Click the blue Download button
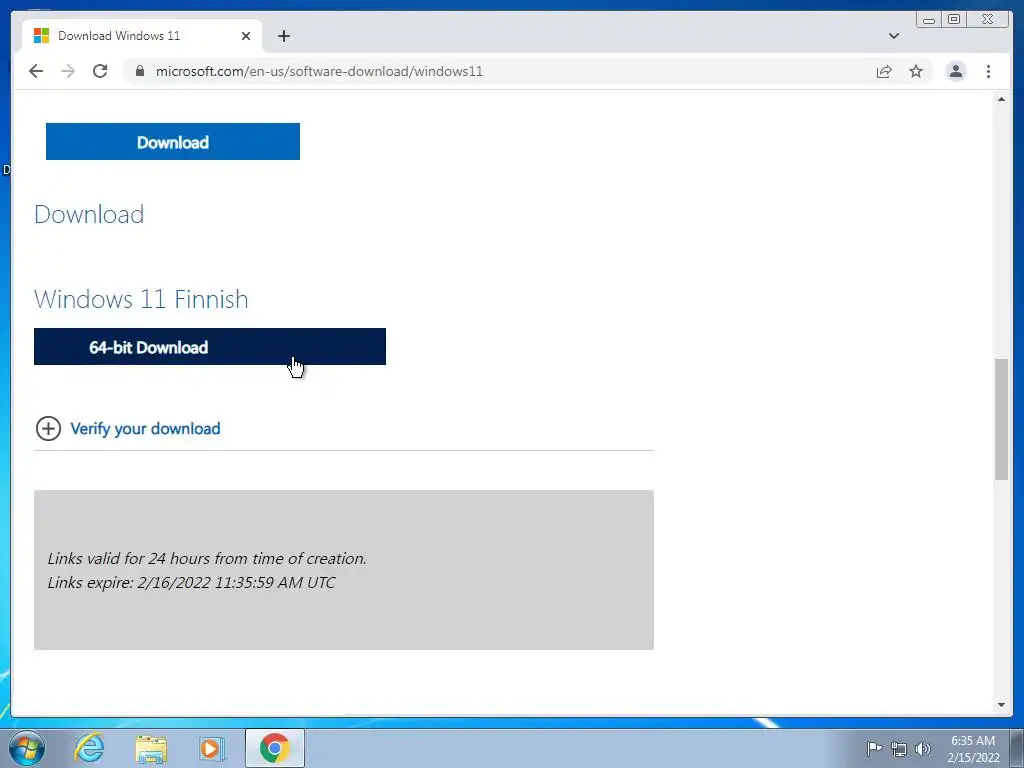This screenshot has width=1024, height=768. tap(172, 142)
